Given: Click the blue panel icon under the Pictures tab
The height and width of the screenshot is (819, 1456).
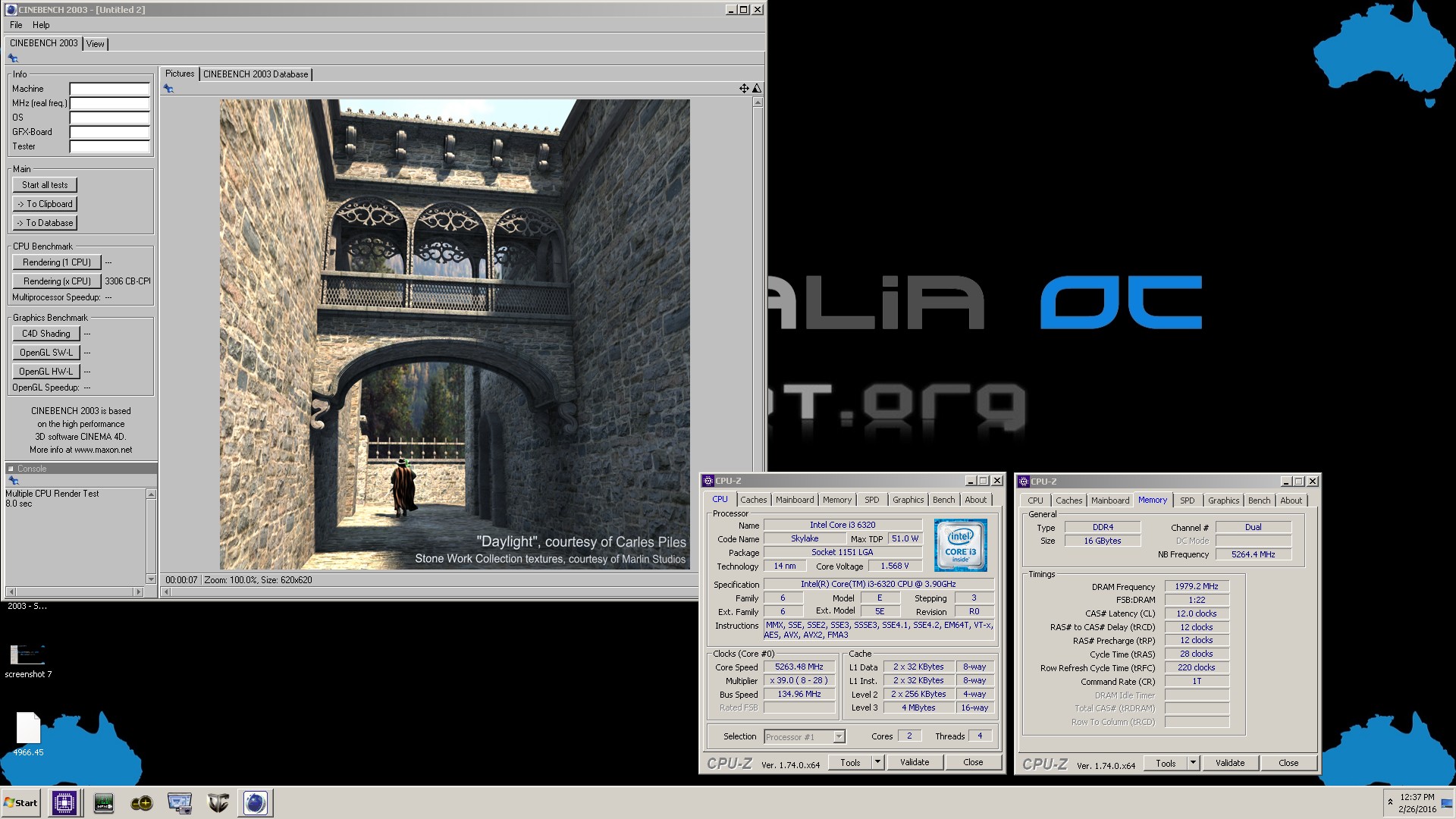Looking at the screenshot, I should pos(168,89).
